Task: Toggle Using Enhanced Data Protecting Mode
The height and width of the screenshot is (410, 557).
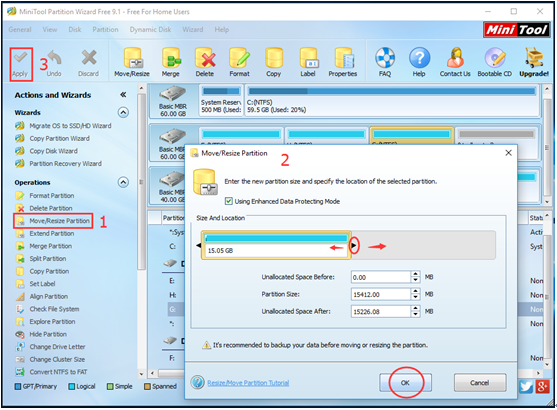Action: tap(229, 201)
